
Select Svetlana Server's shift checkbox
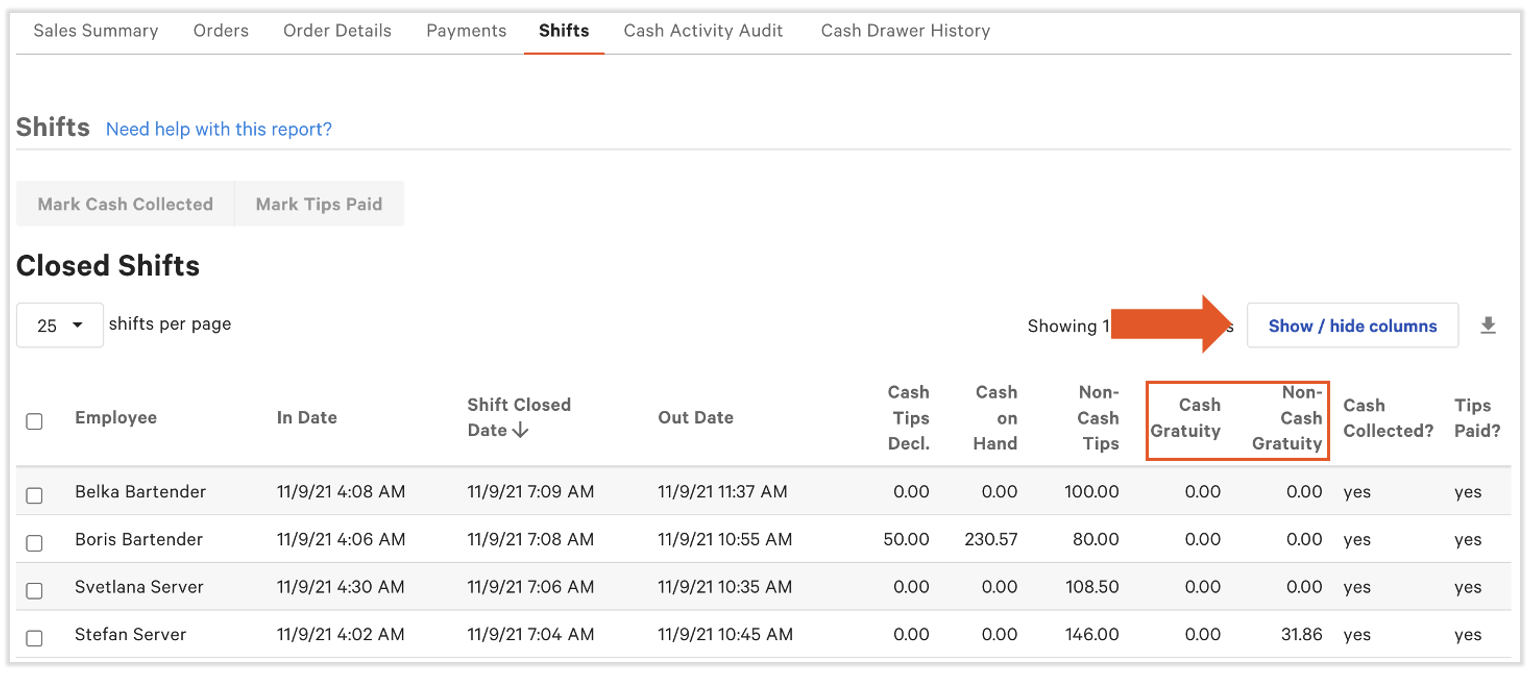(34, 590)
